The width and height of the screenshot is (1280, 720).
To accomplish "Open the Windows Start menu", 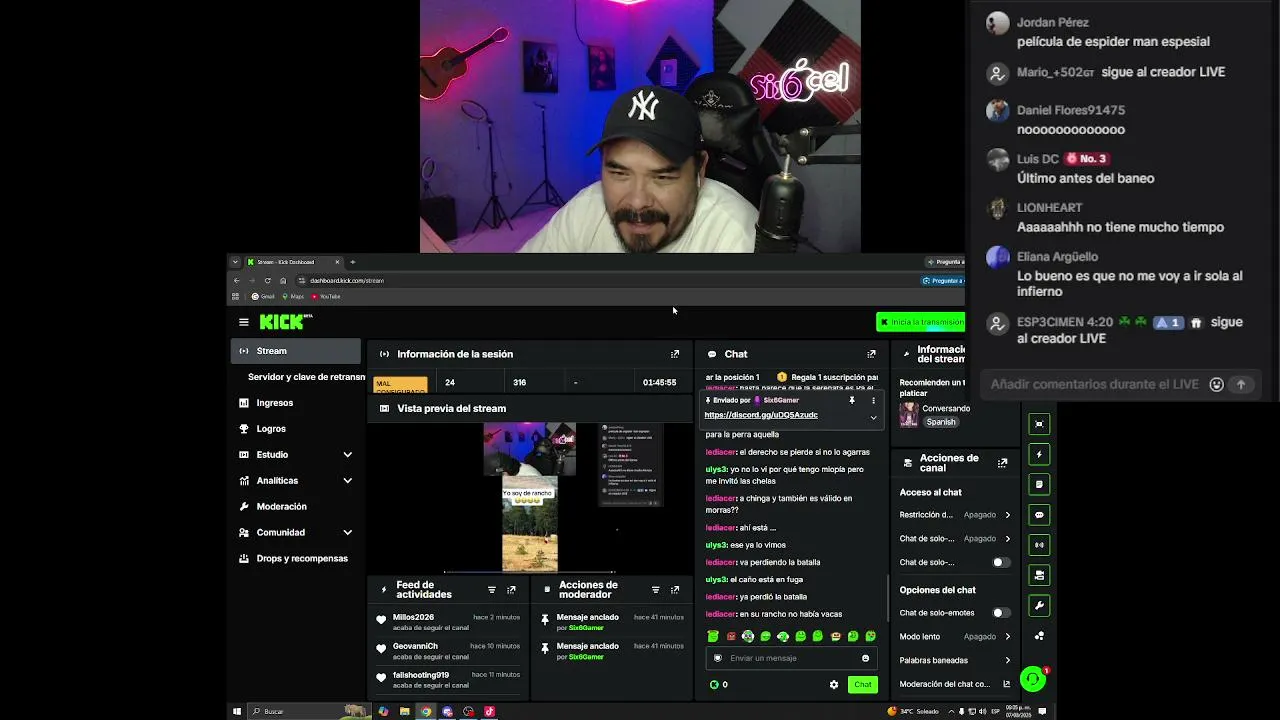I will click(x=237, y=712).
